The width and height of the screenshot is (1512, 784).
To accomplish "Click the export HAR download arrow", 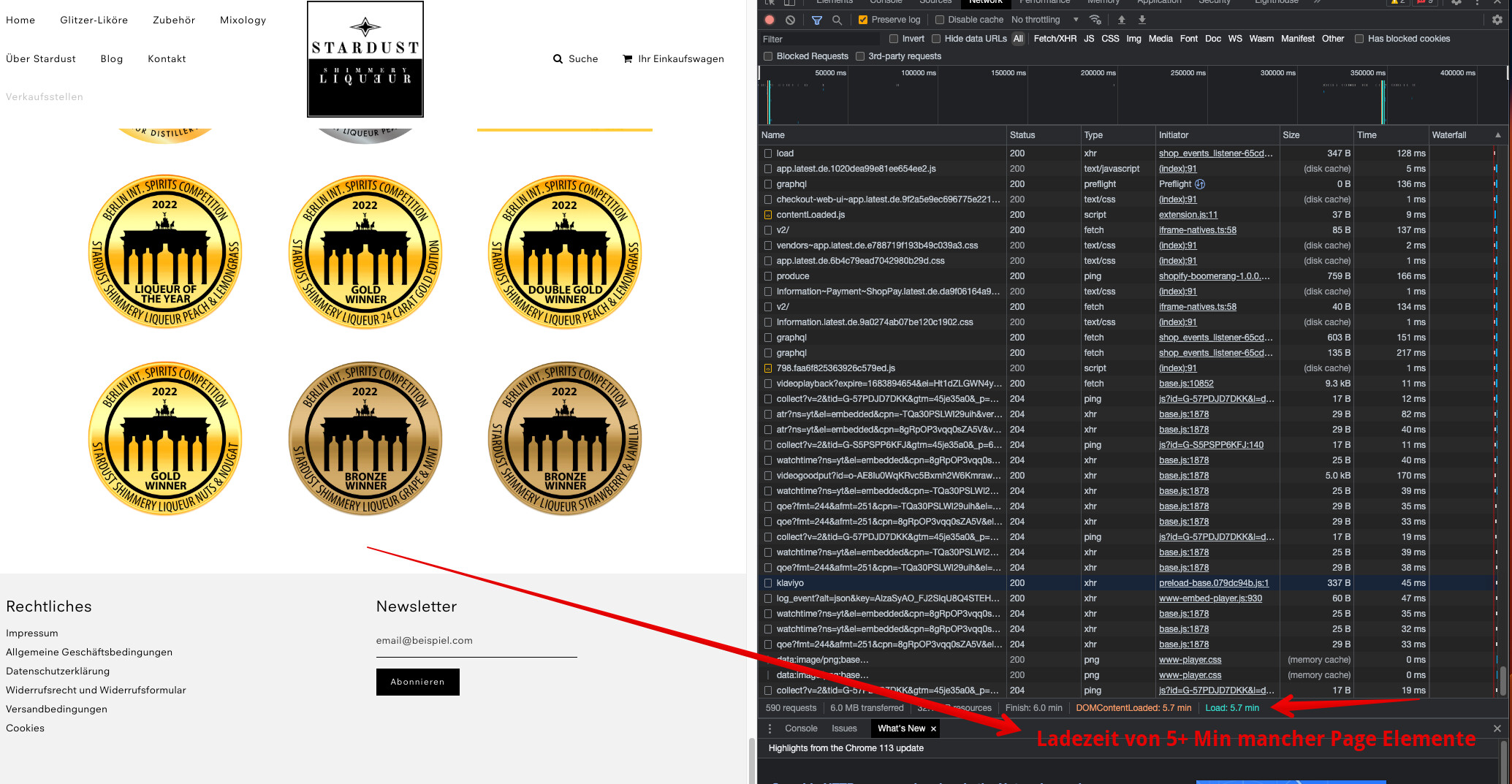I will point(1142,20).
